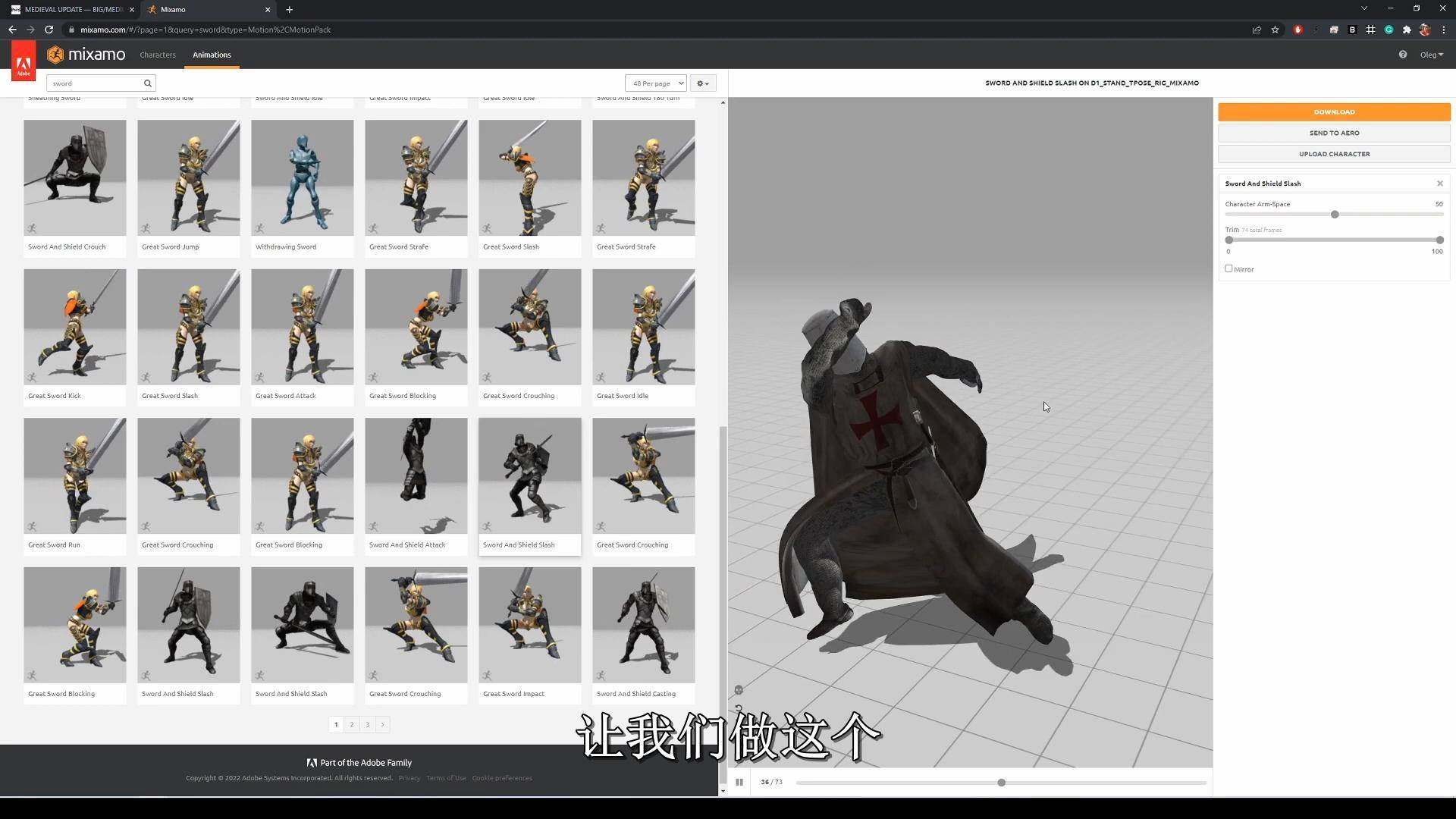The height and width of the screenshot is (819, 1456).
Task: Click the Trim end slider handle
Action: coord(1439,240)
